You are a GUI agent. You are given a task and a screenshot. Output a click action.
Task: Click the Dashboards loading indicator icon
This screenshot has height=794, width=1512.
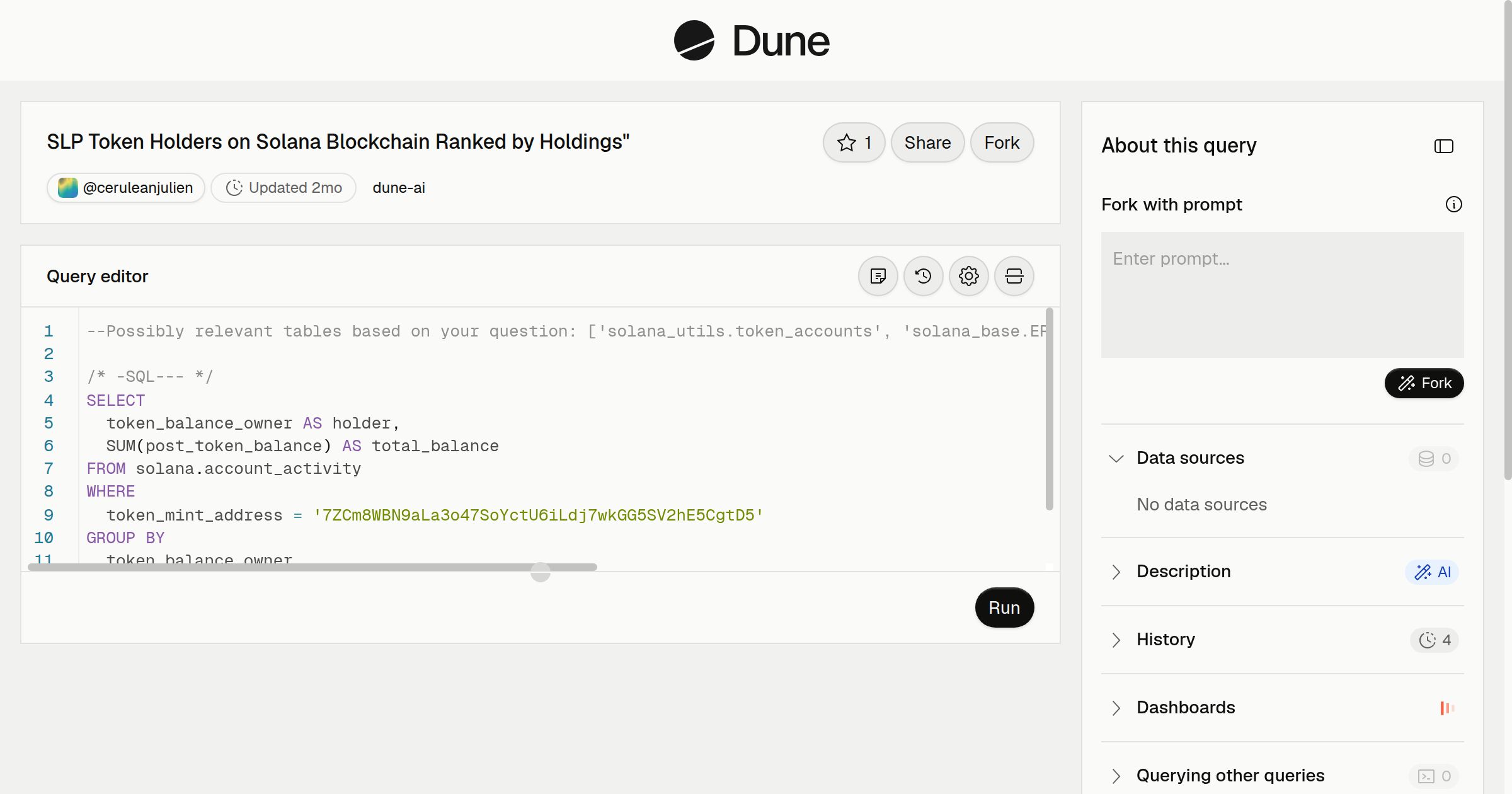tap(1447, 708)
